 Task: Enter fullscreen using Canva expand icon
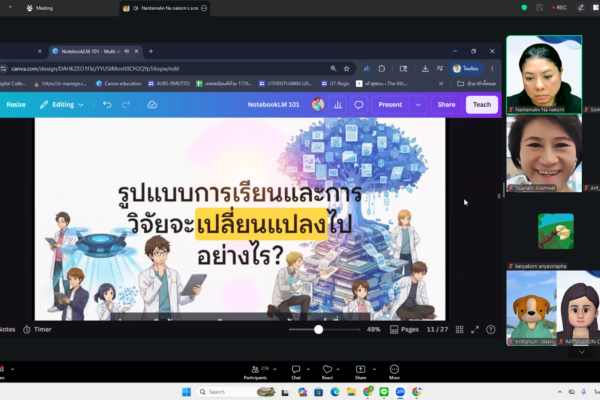click(475, 330)
